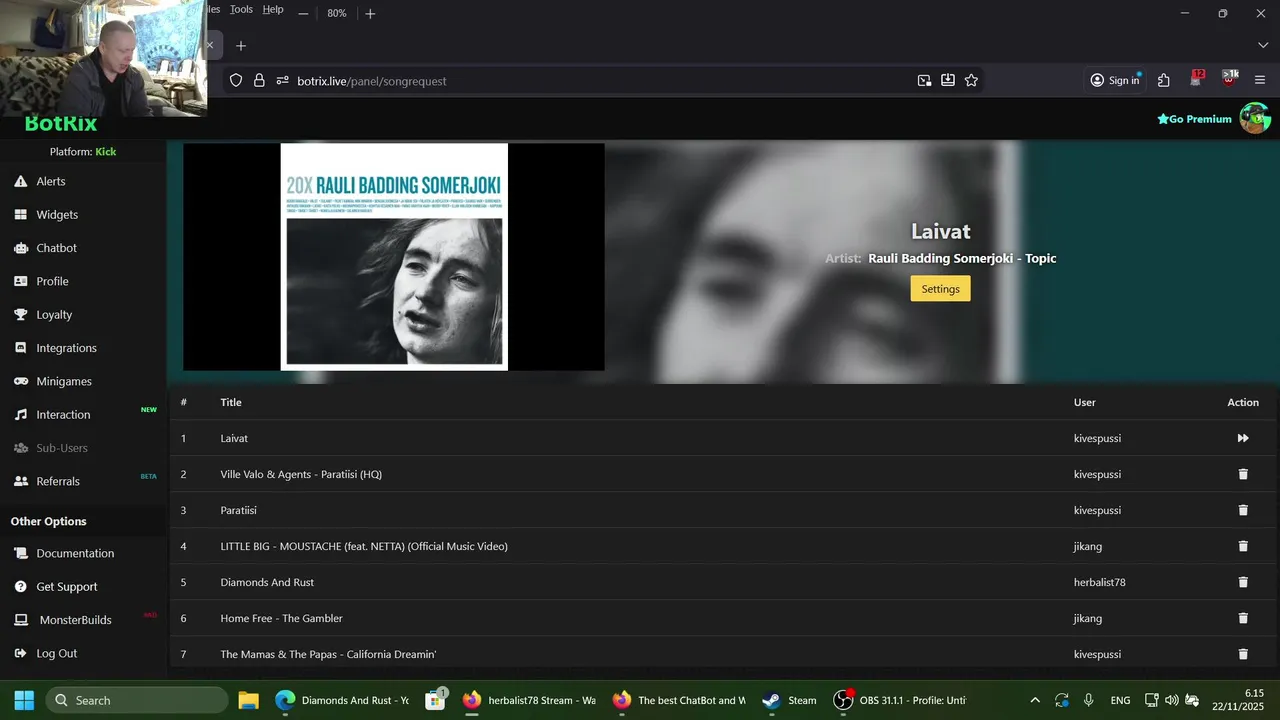Image resolution: width=1280 pixels, height=720 pixels.
Task: Bookmark this page with star icon
Action: 971,81
